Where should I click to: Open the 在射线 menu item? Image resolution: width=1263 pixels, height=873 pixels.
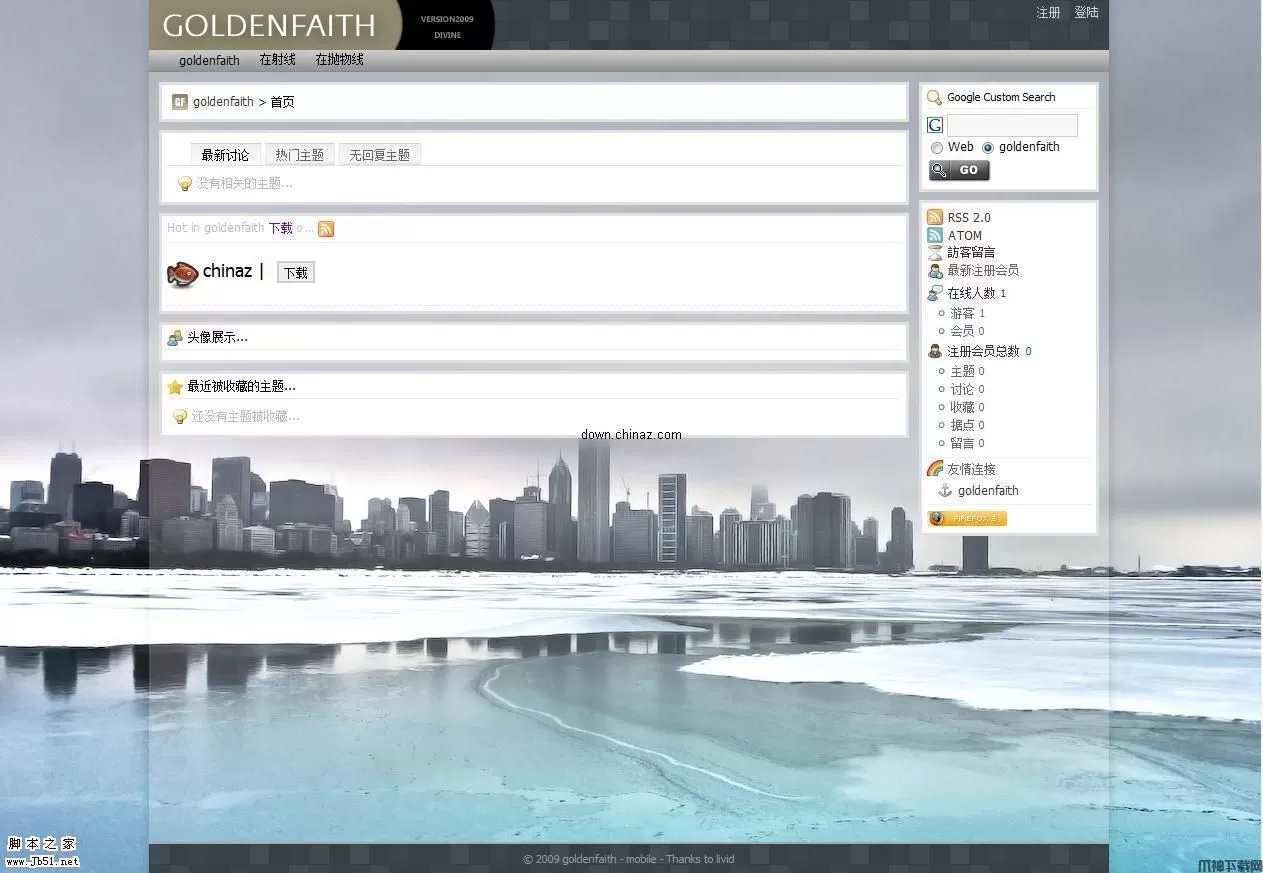point(276,60)
